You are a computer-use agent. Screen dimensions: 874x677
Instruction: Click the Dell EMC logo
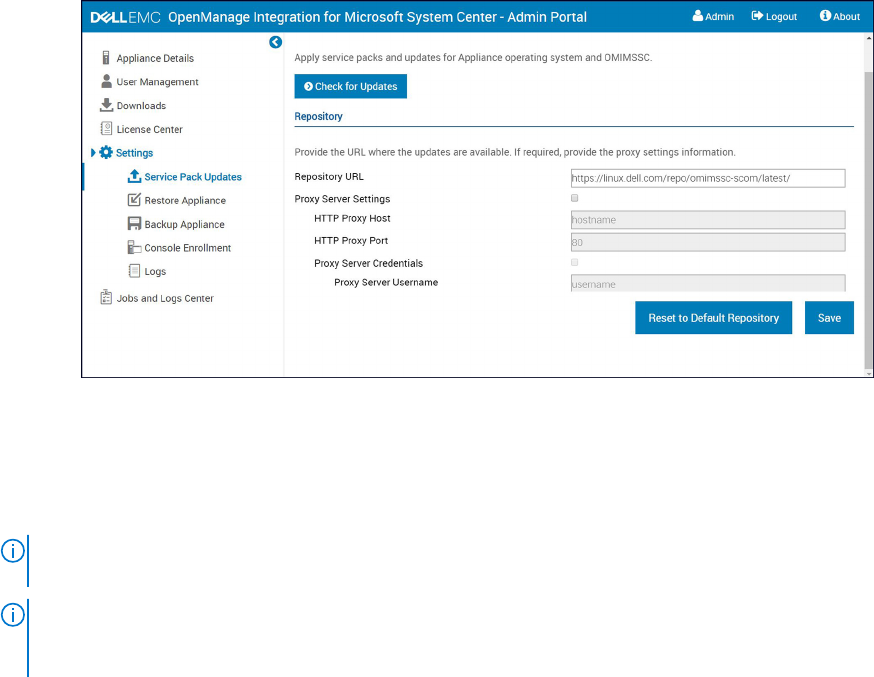pos(125,17)
